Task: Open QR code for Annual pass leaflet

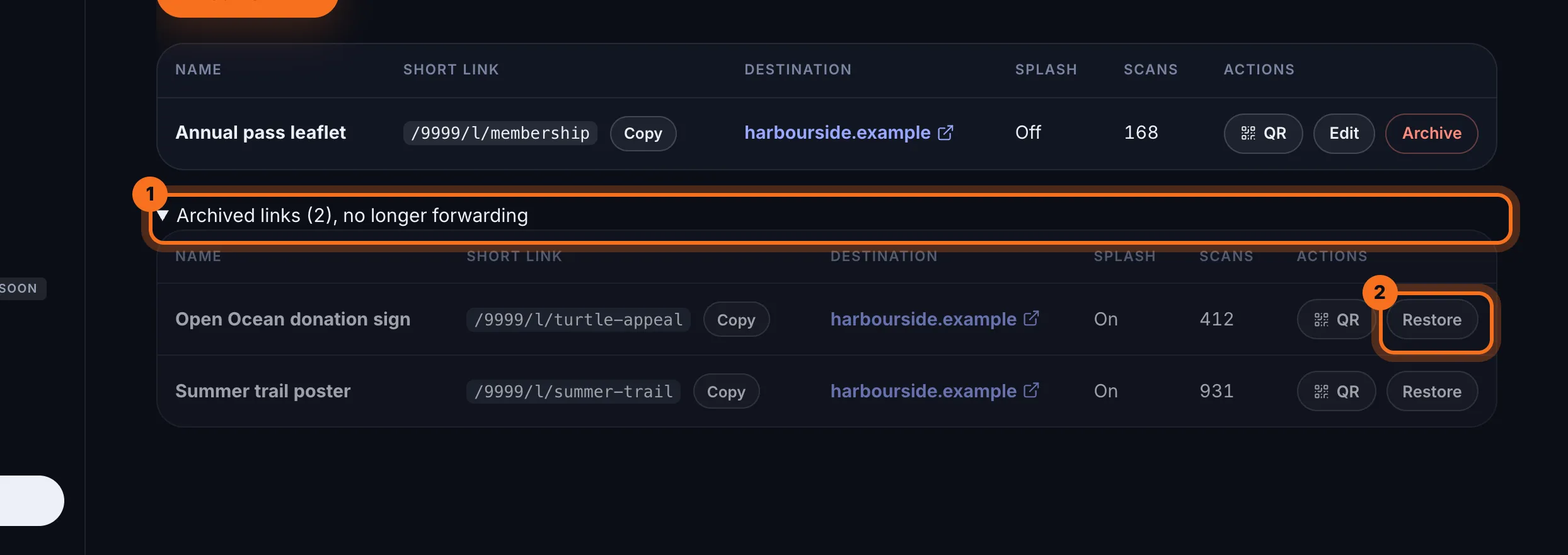Action: [x=1263, y=133]
